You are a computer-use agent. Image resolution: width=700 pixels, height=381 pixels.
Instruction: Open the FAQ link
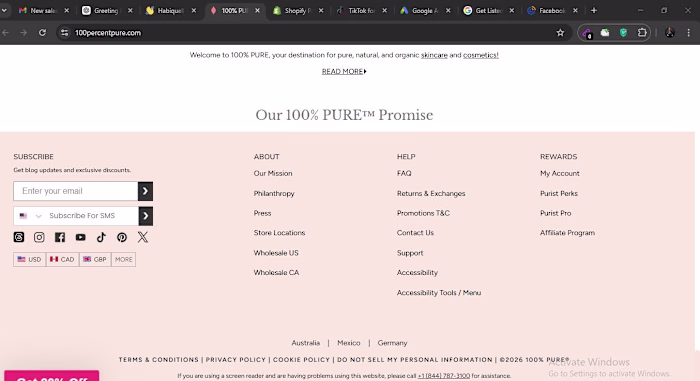point(404,173)
